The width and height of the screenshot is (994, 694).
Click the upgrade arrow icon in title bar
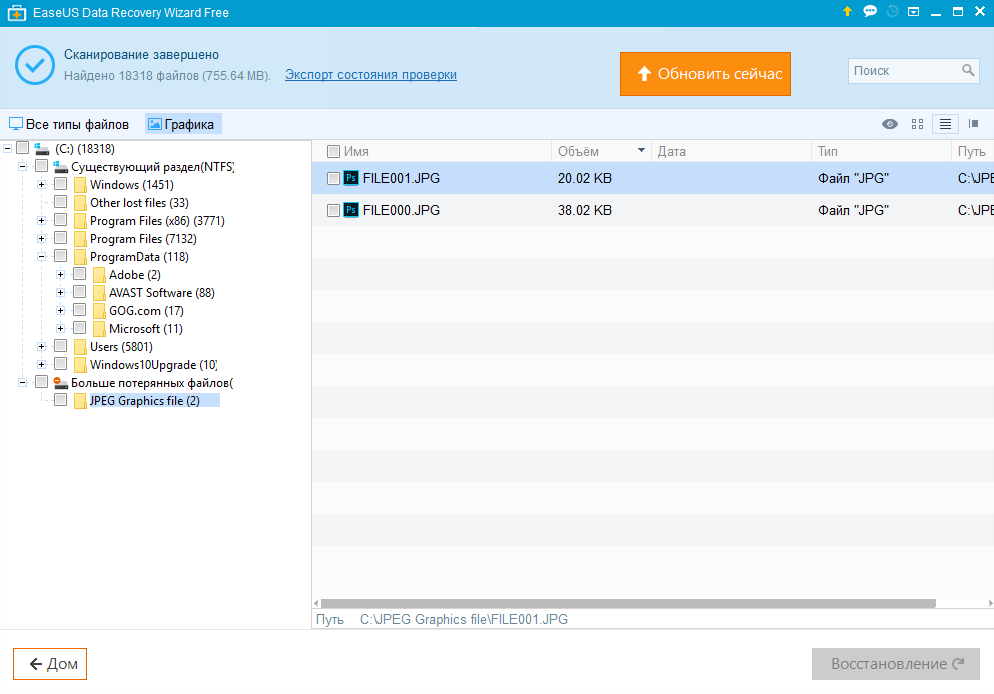847,11
